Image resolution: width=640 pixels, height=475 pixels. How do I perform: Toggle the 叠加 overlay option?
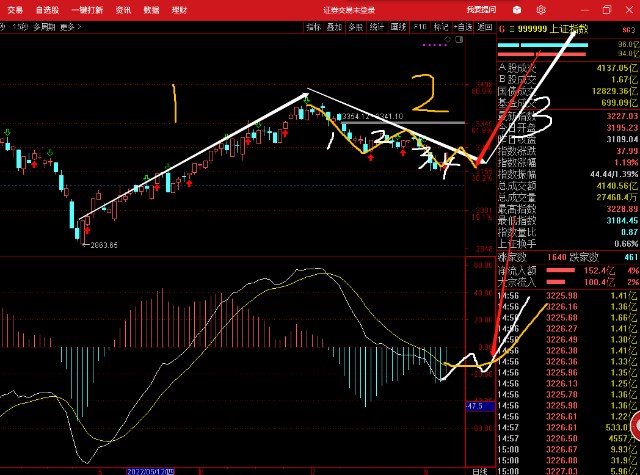pyautogui.click(x=334, y=27)
